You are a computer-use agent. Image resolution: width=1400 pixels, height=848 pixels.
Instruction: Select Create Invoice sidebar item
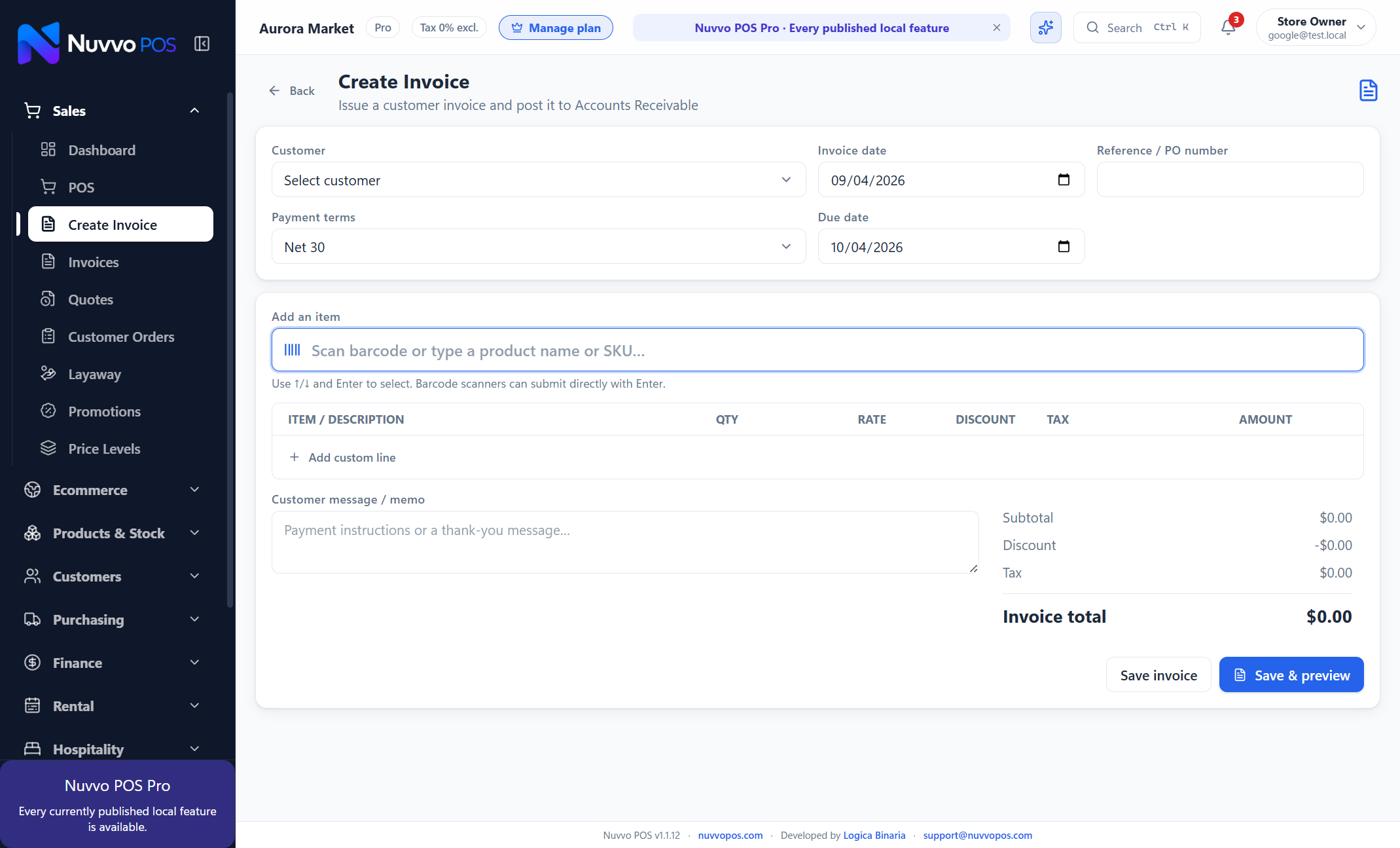click(120, 225)
